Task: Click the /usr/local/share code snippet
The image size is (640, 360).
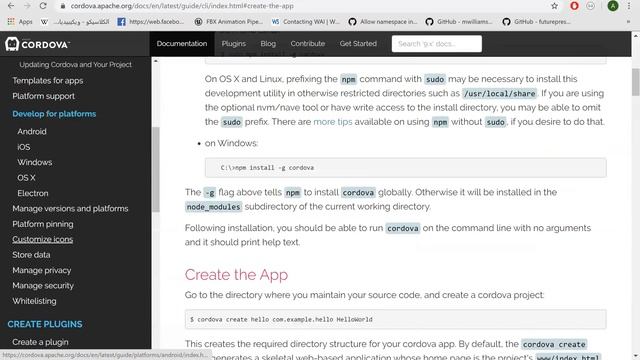Action: pyautogui.click(x=500, y=93)
